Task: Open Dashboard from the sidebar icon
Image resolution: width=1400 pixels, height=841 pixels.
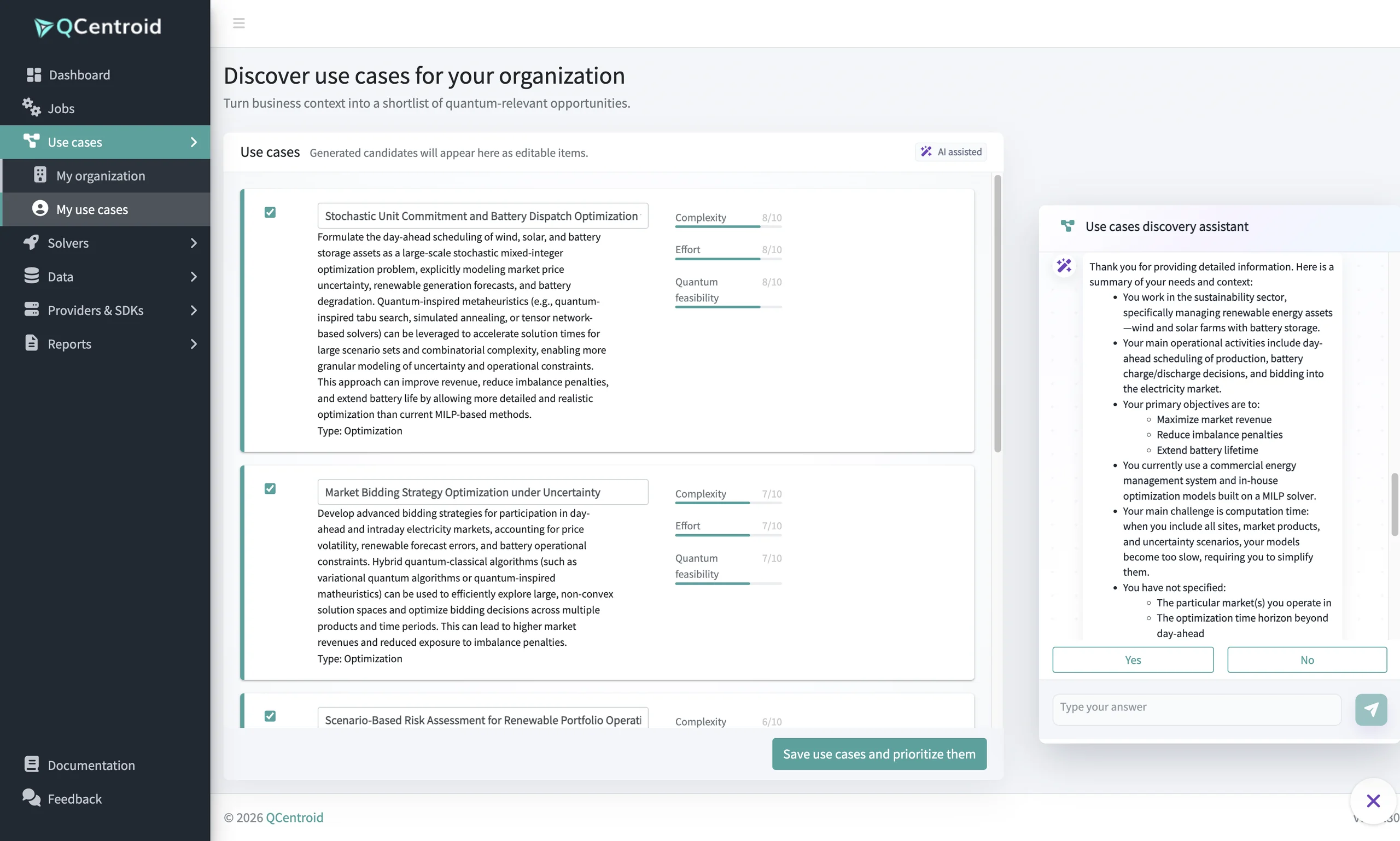Action: click(x=34, y=75)
